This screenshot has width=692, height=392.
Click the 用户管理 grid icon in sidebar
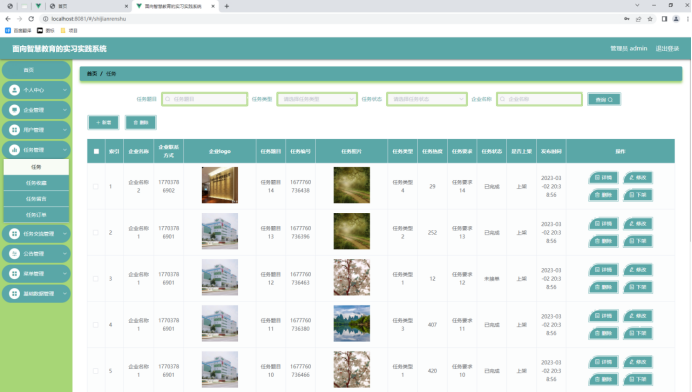[x=14, y=130]
